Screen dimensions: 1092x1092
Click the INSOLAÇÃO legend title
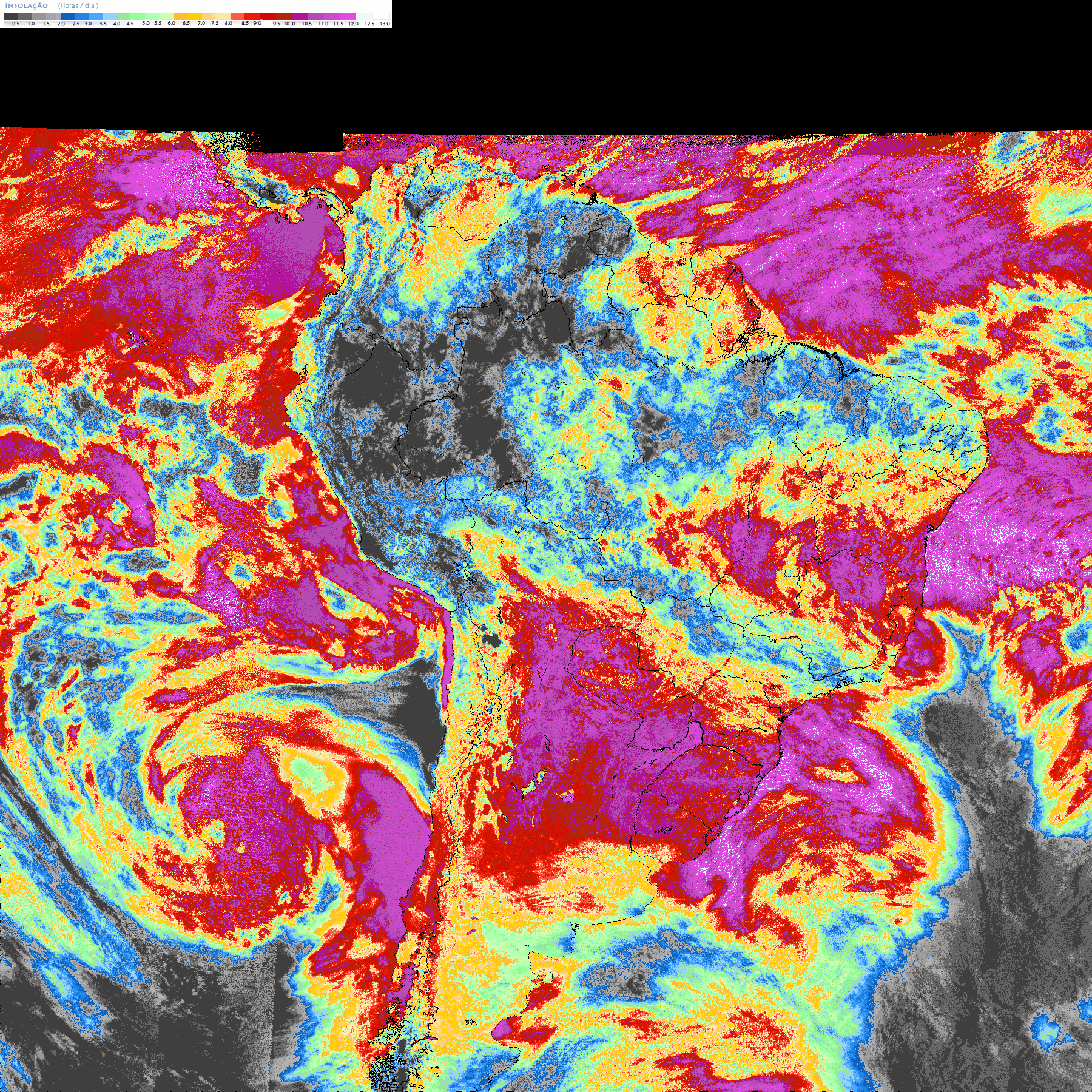coord(27,5)
